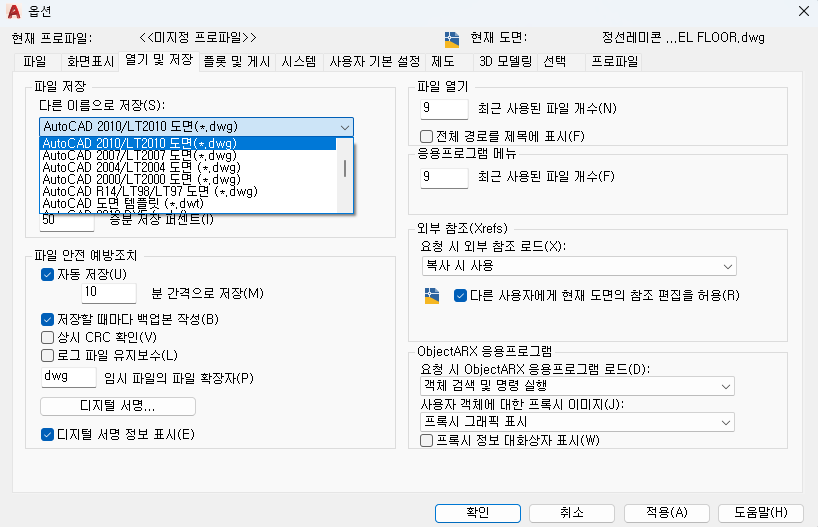Screen dimensions: 818x527
Task: Pick AutoCAD 2004/LT2004 도면 format
Action: tap(188, 167)
